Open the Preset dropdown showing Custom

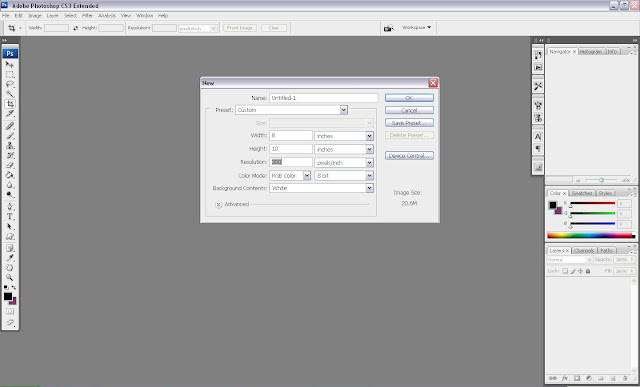click(291, 110)
